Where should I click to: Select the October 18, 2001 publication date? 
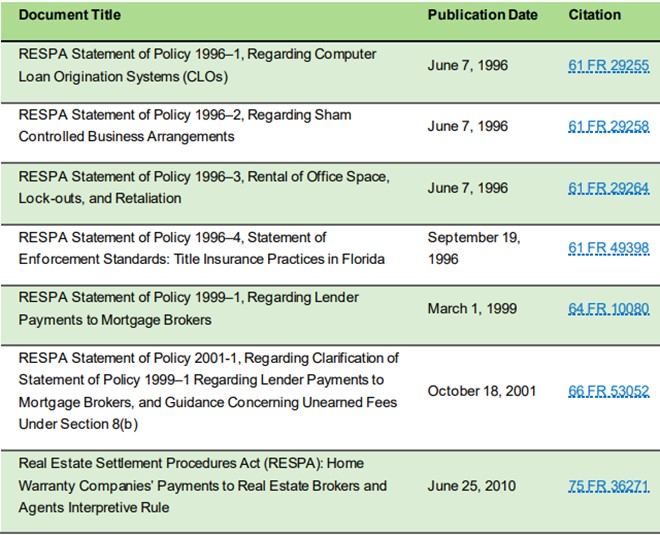[x=481, y=391]
